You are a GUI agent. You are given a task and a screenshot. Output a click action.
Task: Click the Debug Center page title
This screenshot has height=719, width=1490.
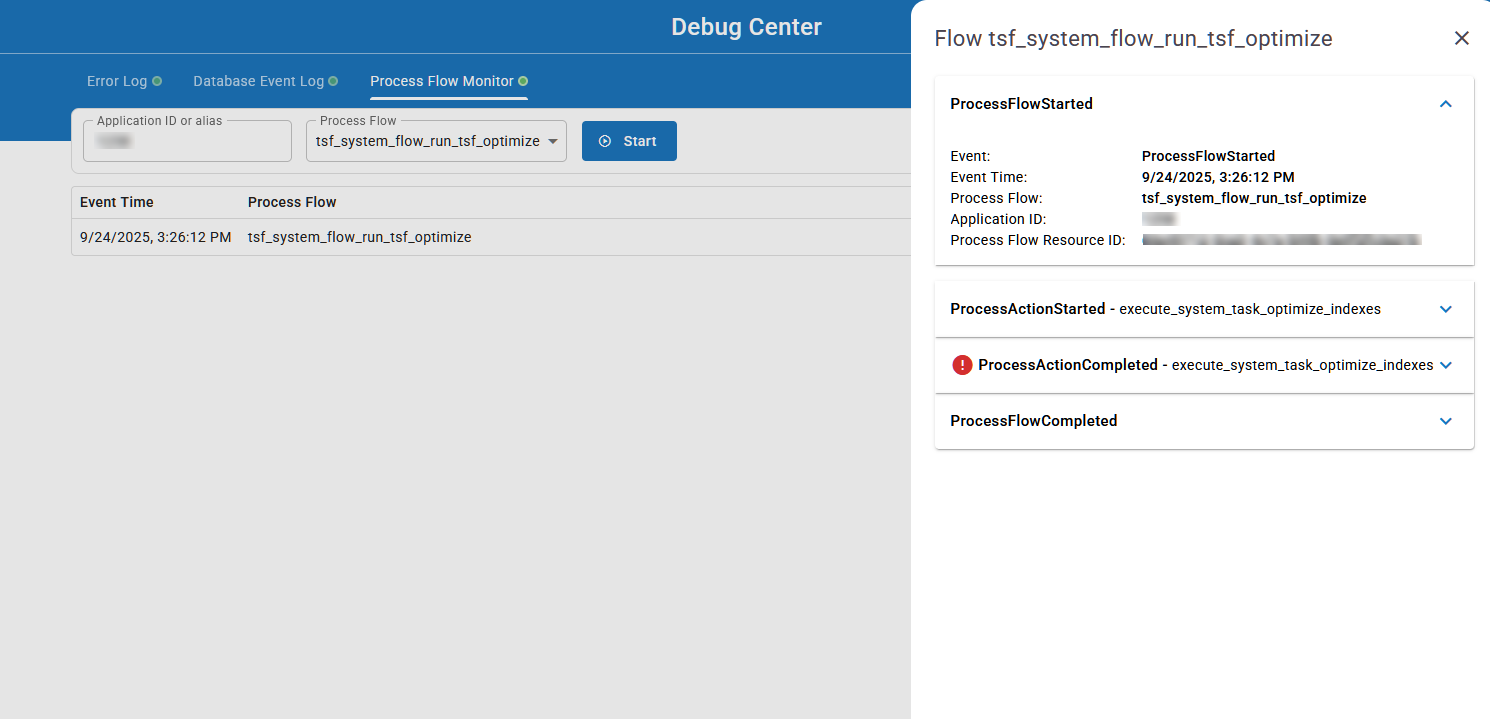(746, 27)
